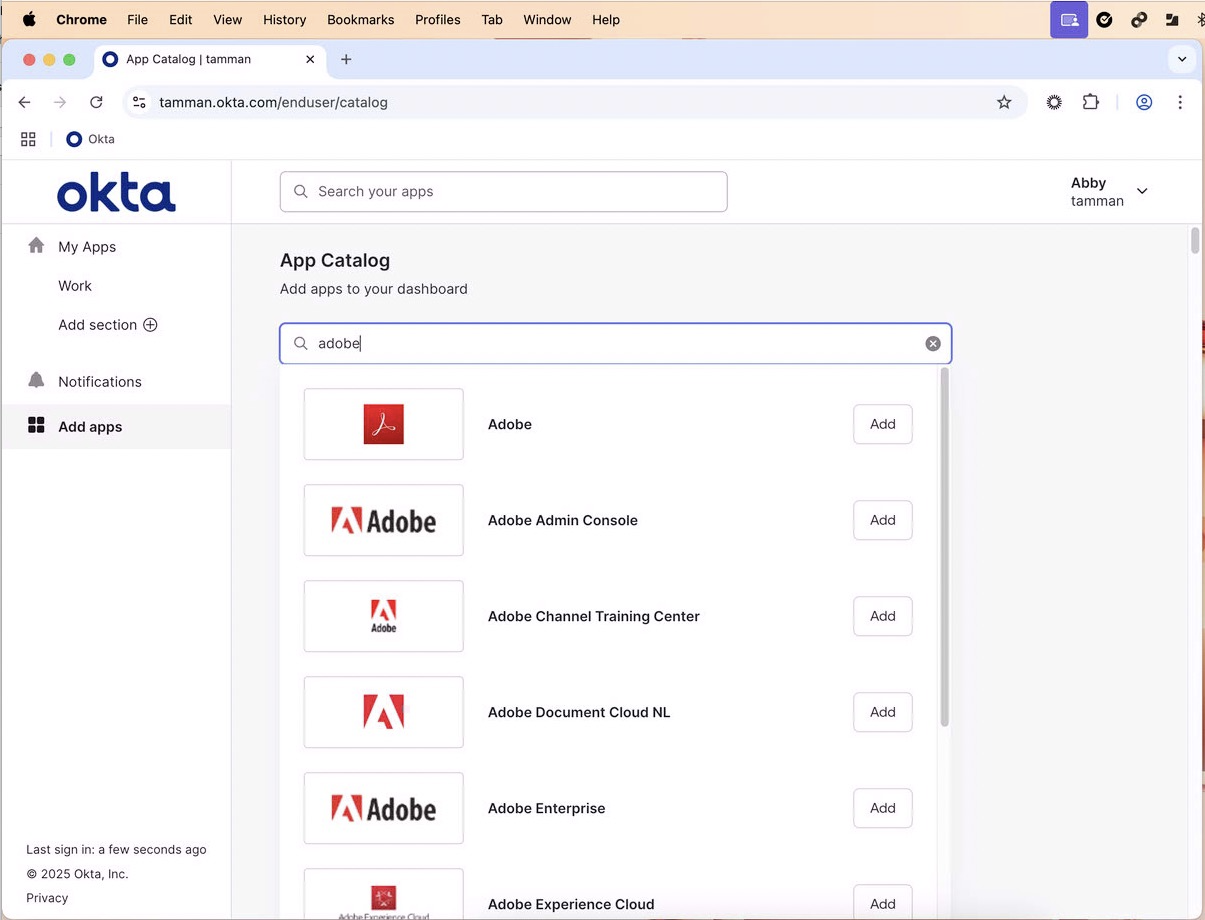Image resolution: width=1205 pixels, height=920 pixels.
Task: Select Add apps in sidebar
Action: 116,426
